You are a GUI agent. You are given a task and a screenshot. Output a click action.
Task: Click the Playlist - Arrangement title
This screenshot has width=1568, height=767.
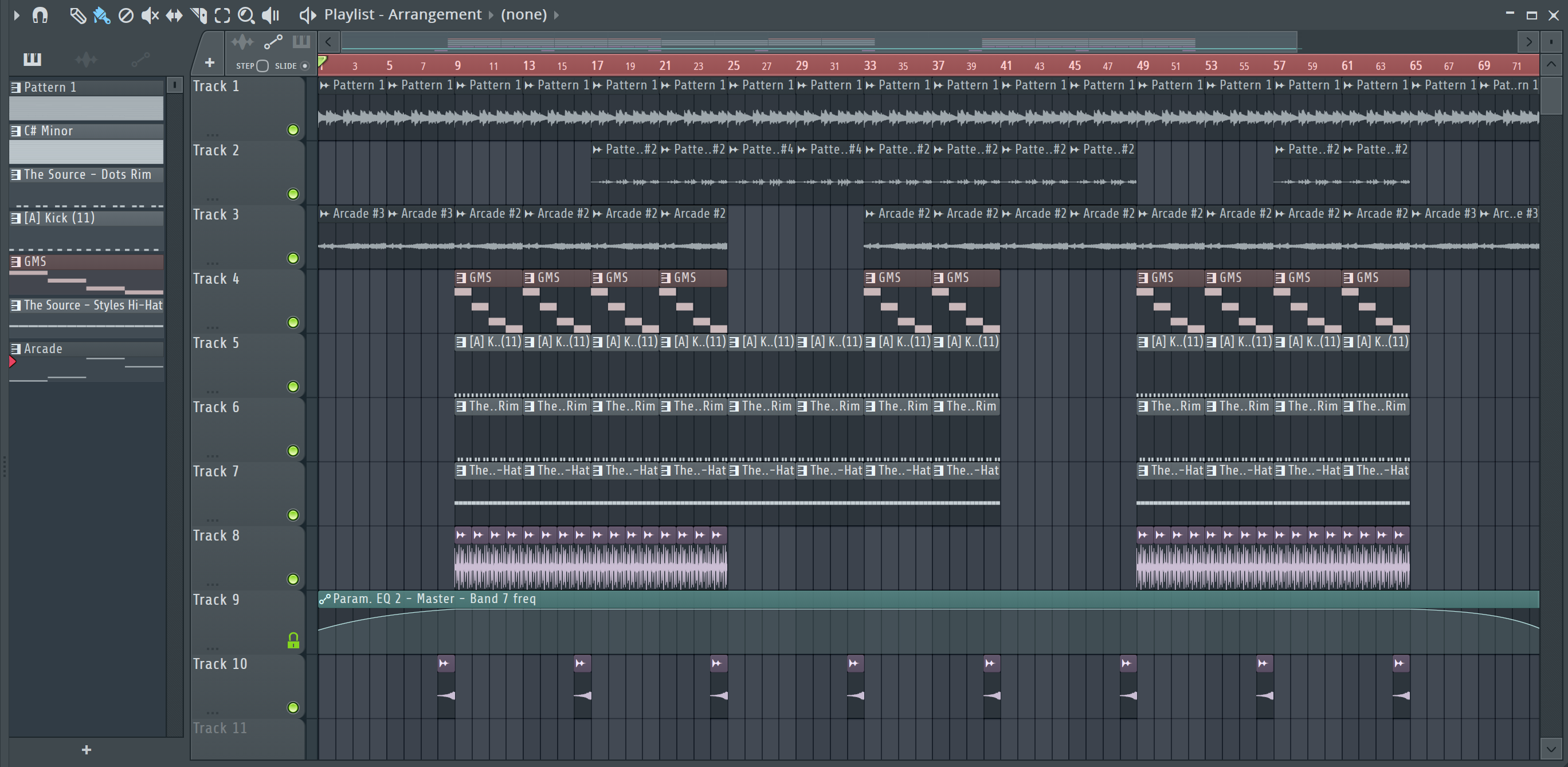[x=402, y=14]
